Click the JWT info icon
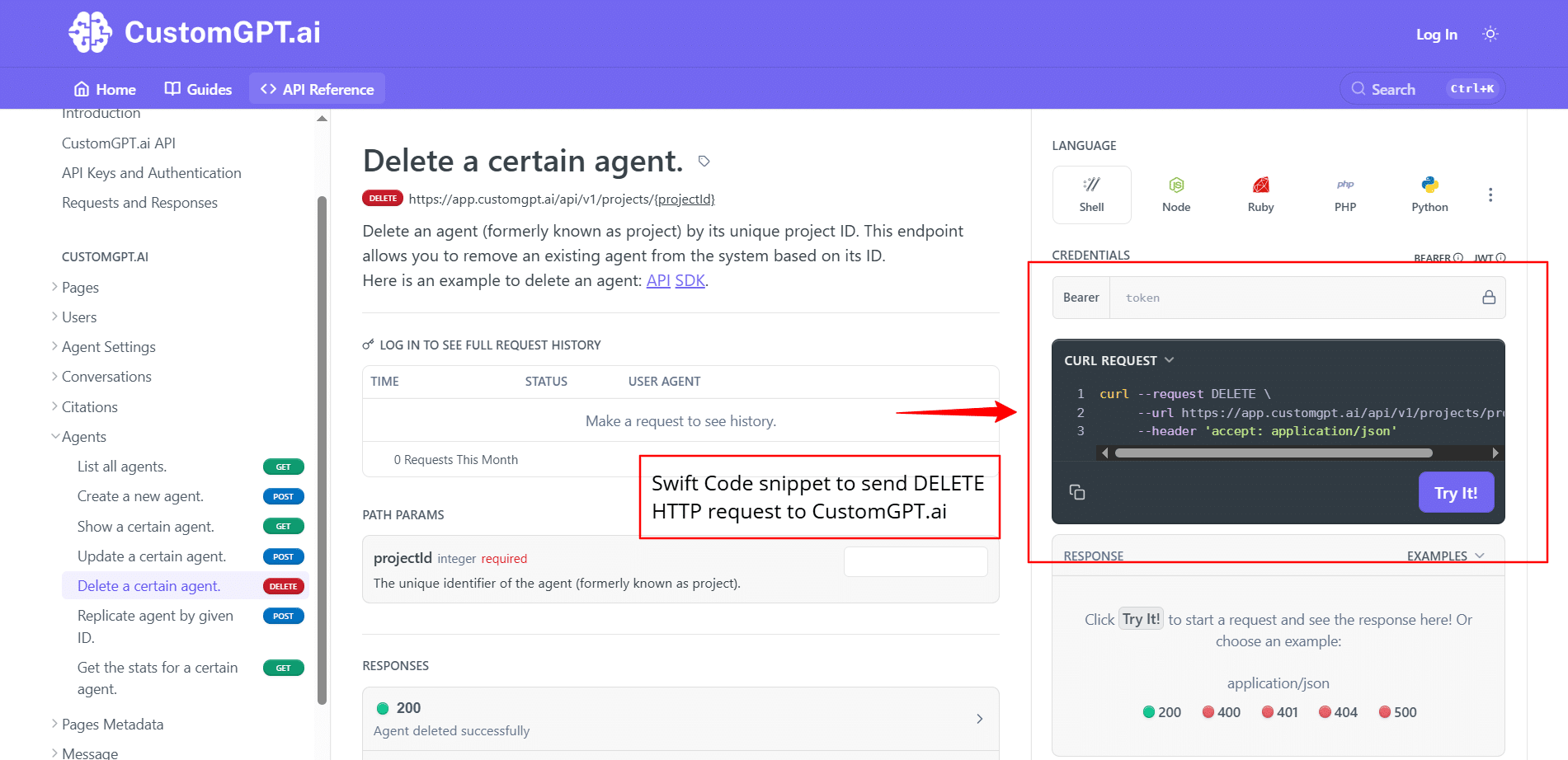Screen dimensions: 1568x760 point(1501,258)
